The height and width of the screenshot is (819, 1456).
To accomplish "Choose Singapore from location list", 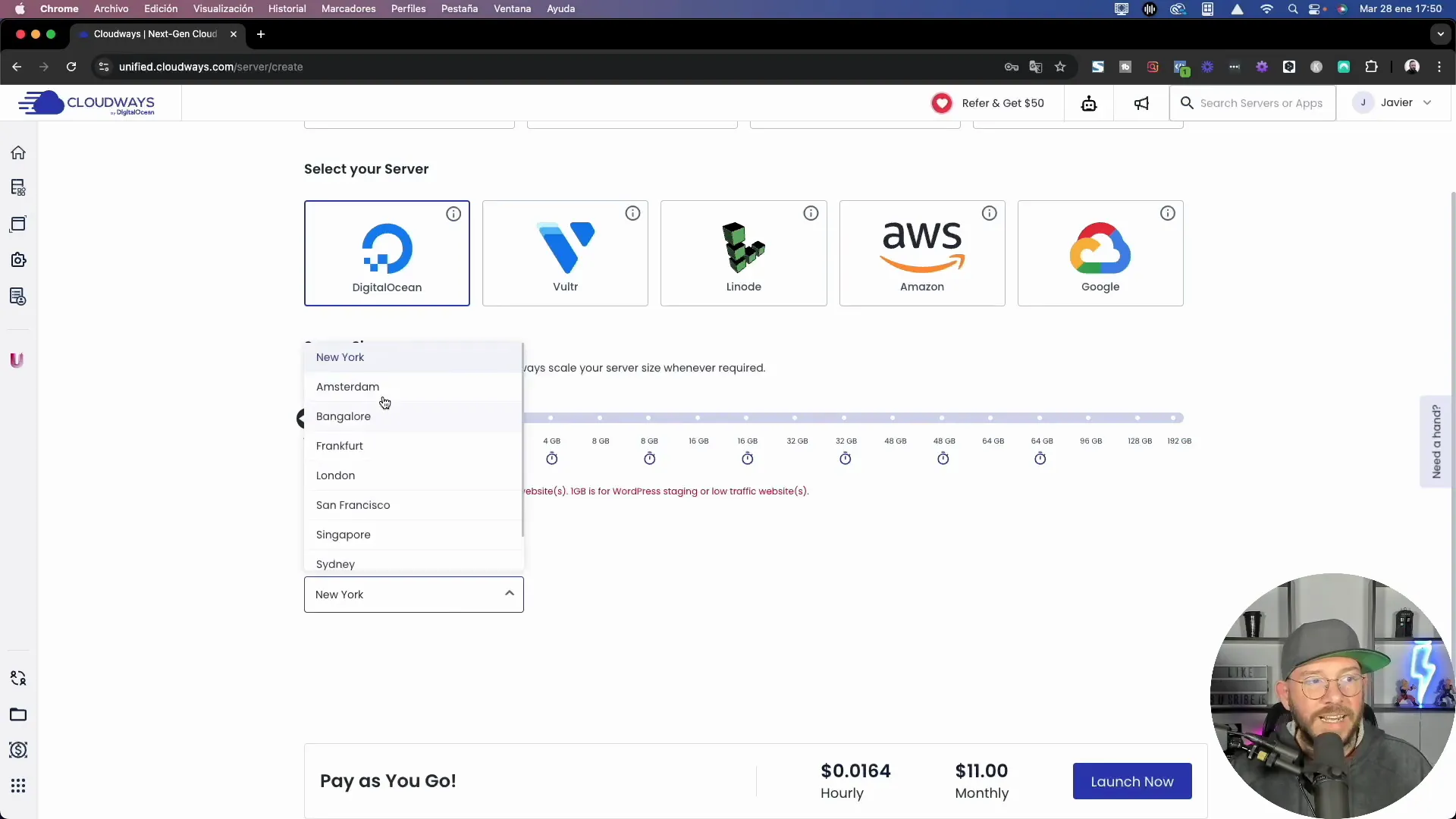I will (413, 535).
